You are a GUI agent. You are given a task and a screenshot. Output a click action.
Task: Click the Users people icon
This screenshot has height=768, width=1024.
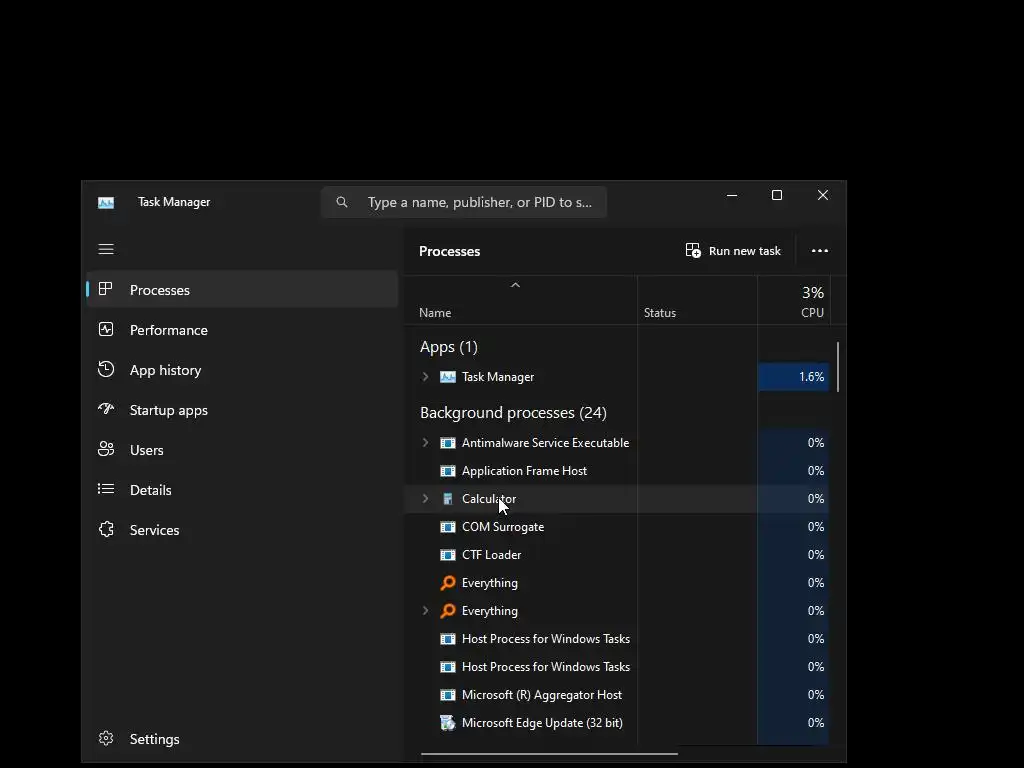[x=106, y=449]
